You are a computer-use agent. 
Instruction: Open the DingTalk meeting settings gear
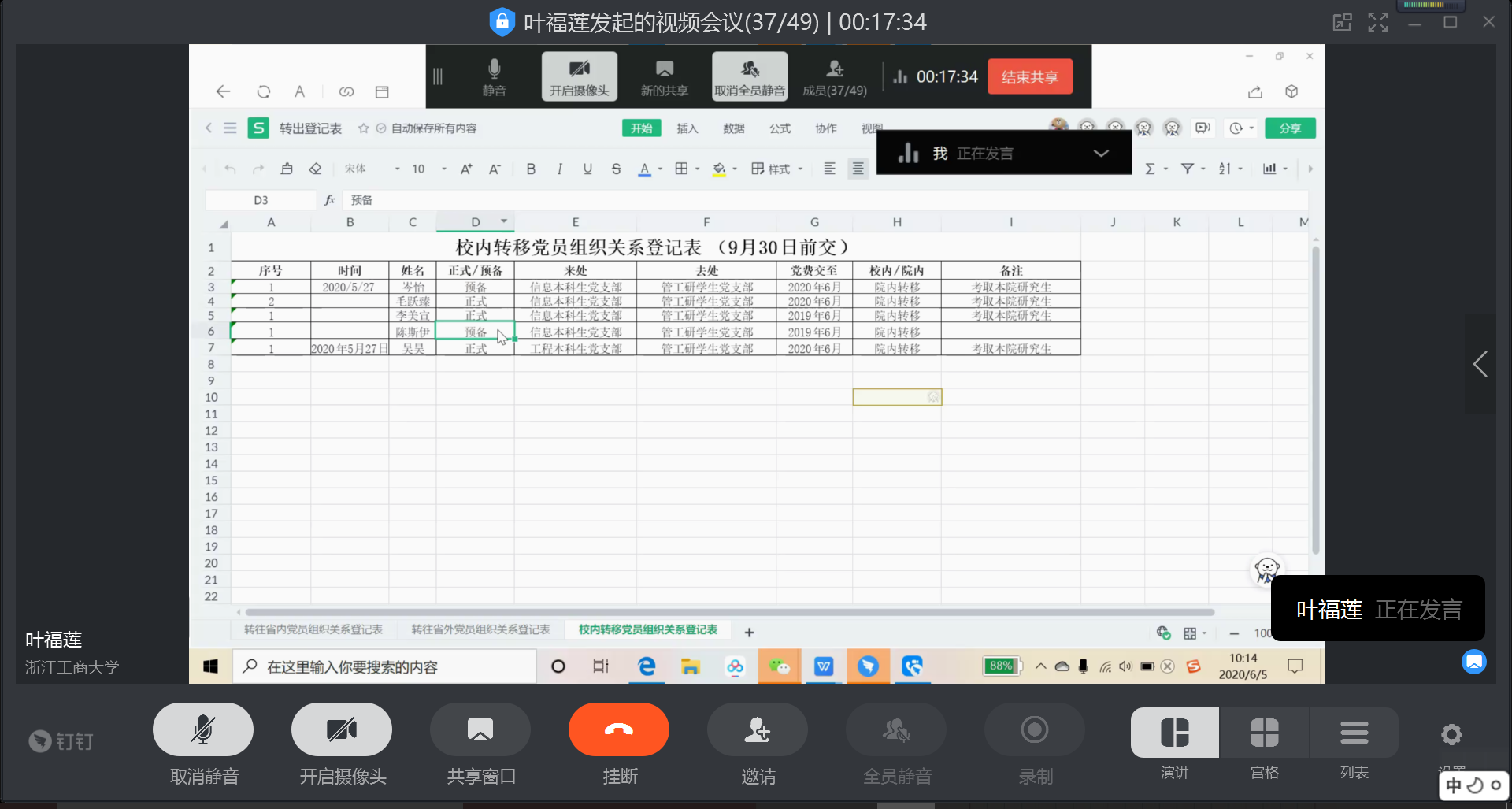click(x=1451, y=734)
